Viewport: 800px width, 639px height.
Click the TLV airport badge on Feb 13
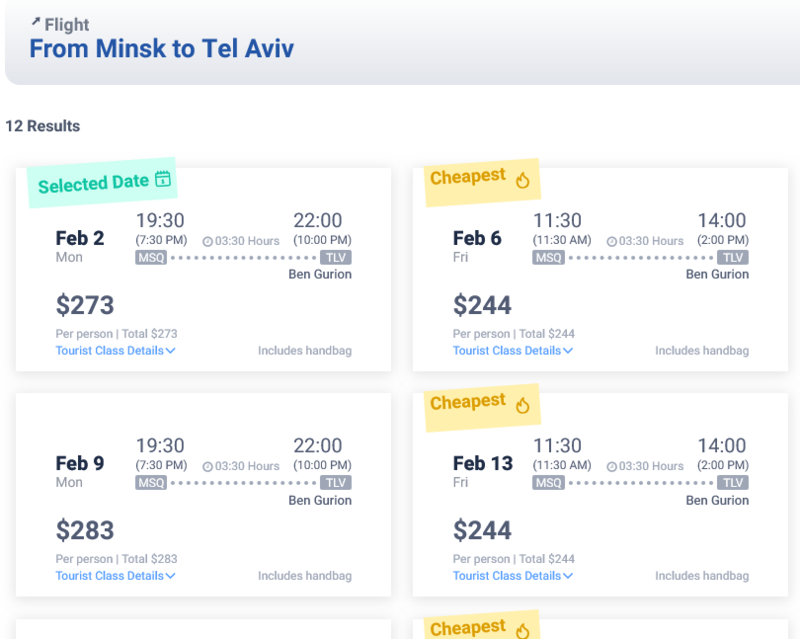(733, 483)
